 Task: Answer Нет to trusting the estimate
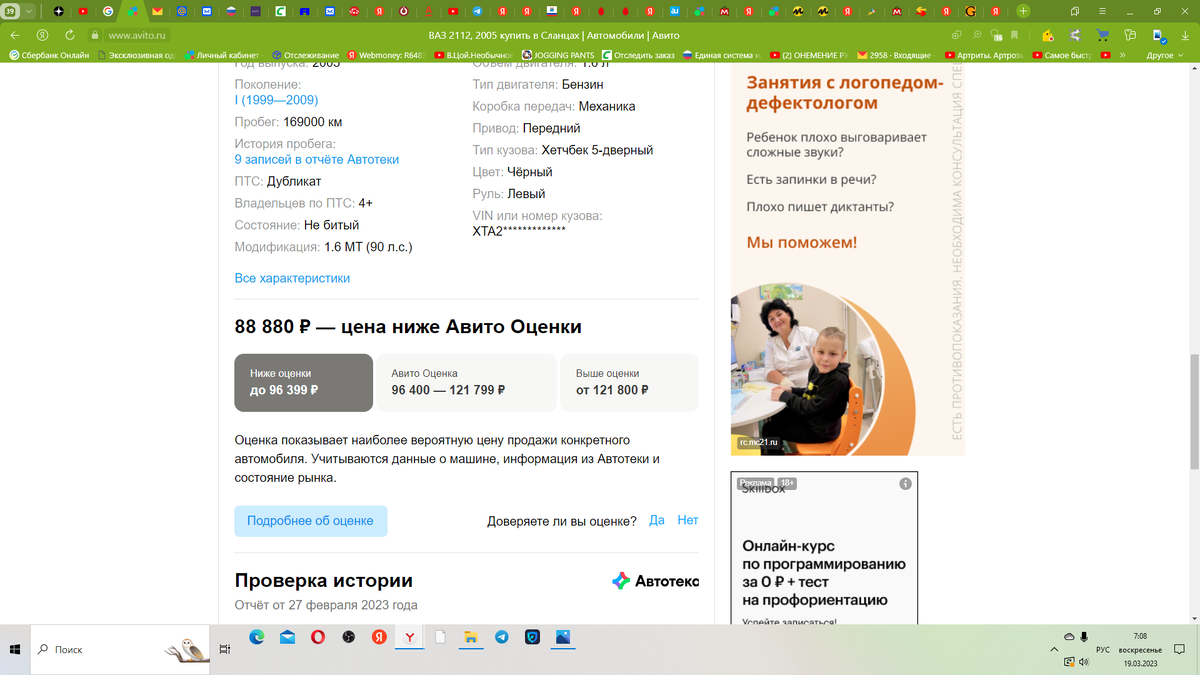point(687,520)
